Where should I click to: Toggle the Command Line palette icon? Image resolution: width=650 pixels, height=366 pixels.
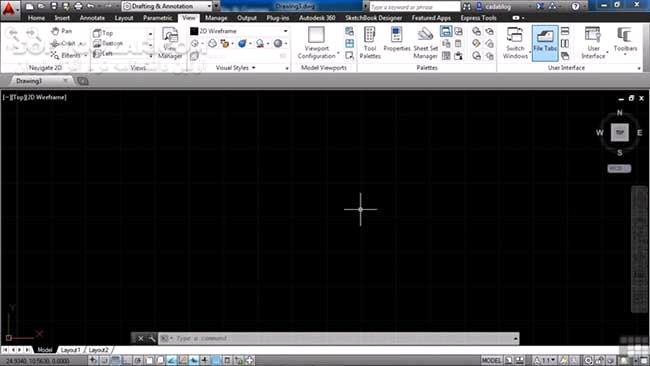[x=446, y=31]
